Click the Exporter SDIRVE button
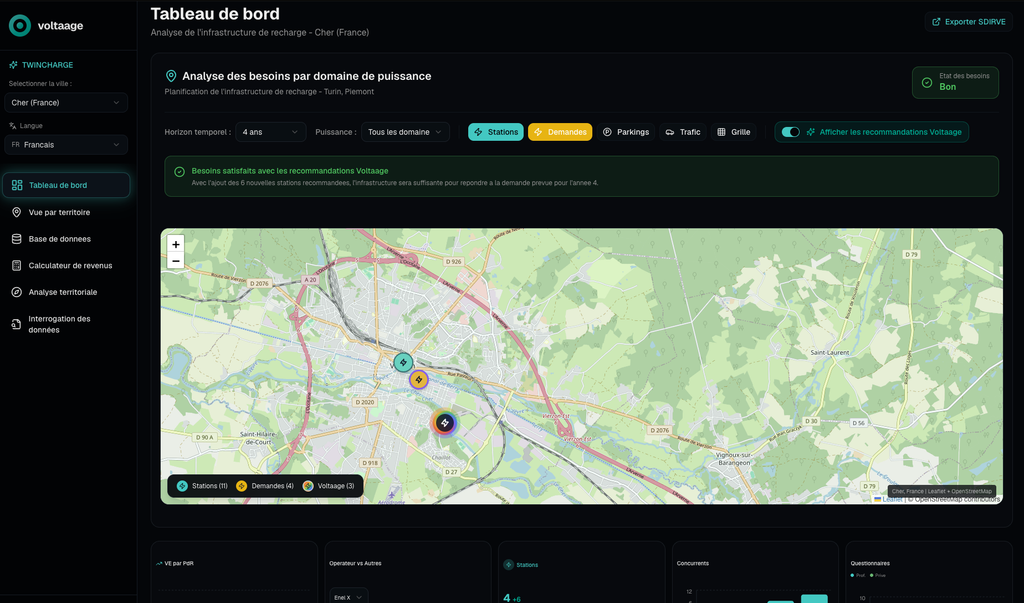 coord(968,22)
